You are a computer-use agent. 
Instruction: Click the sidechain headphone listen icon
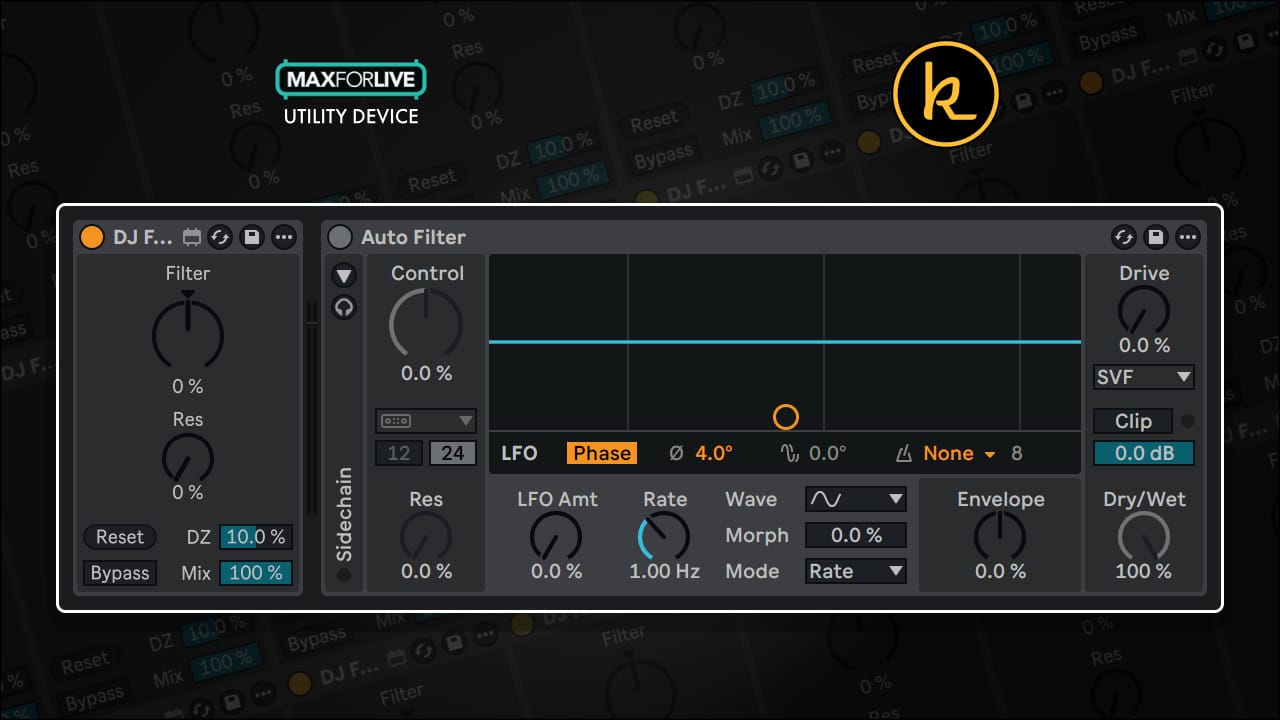pos(344,307)
